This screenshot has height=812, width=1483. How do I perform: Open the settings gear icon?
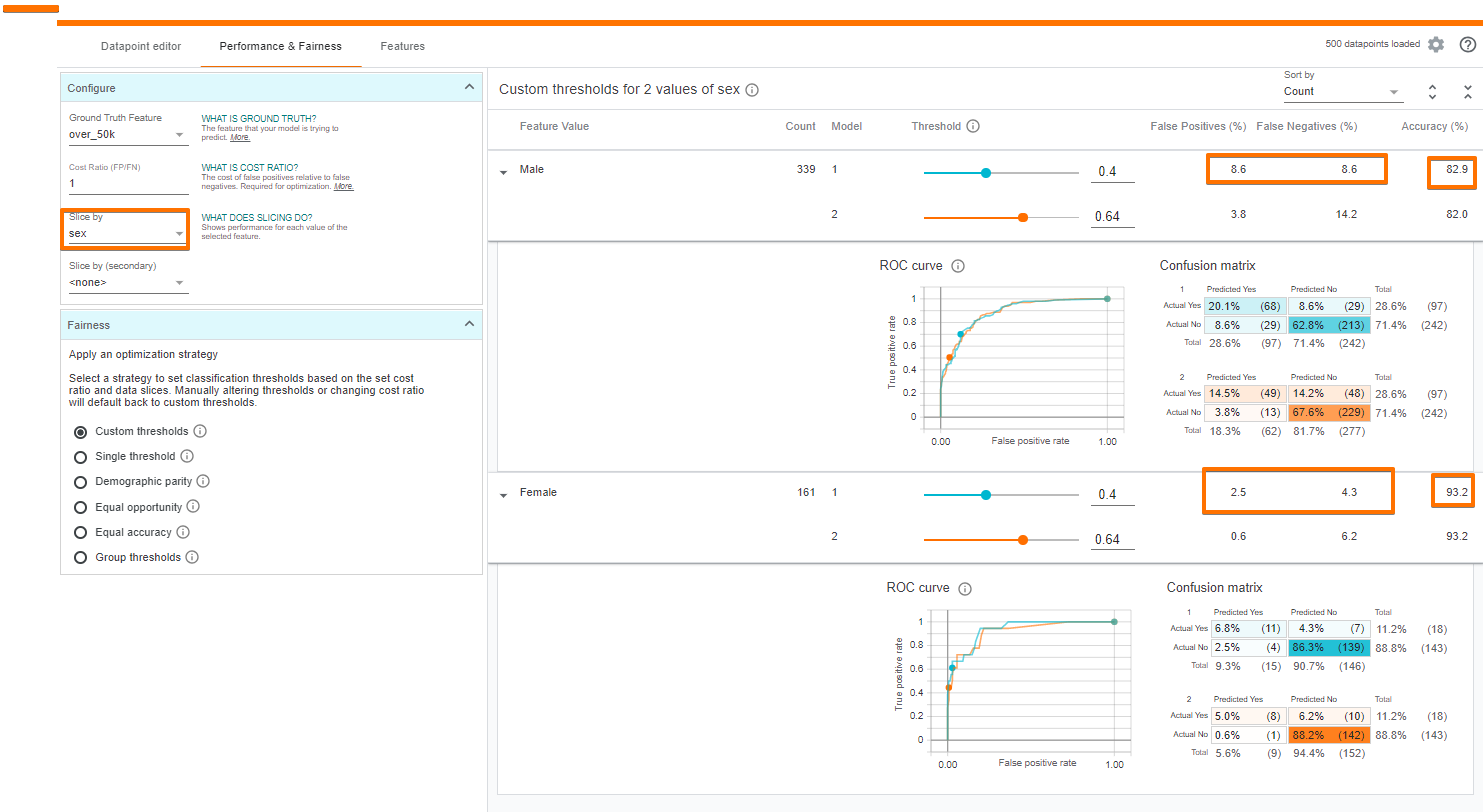pyautogui.click(x=1436, y=45)
